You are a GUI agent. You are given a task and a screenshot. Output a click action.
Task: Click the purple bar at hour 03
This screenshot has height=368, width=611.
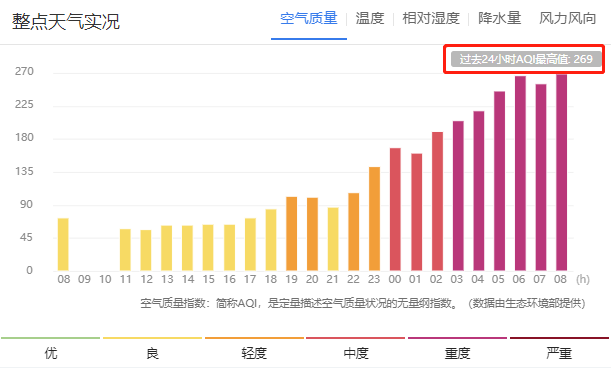(458, 196)
